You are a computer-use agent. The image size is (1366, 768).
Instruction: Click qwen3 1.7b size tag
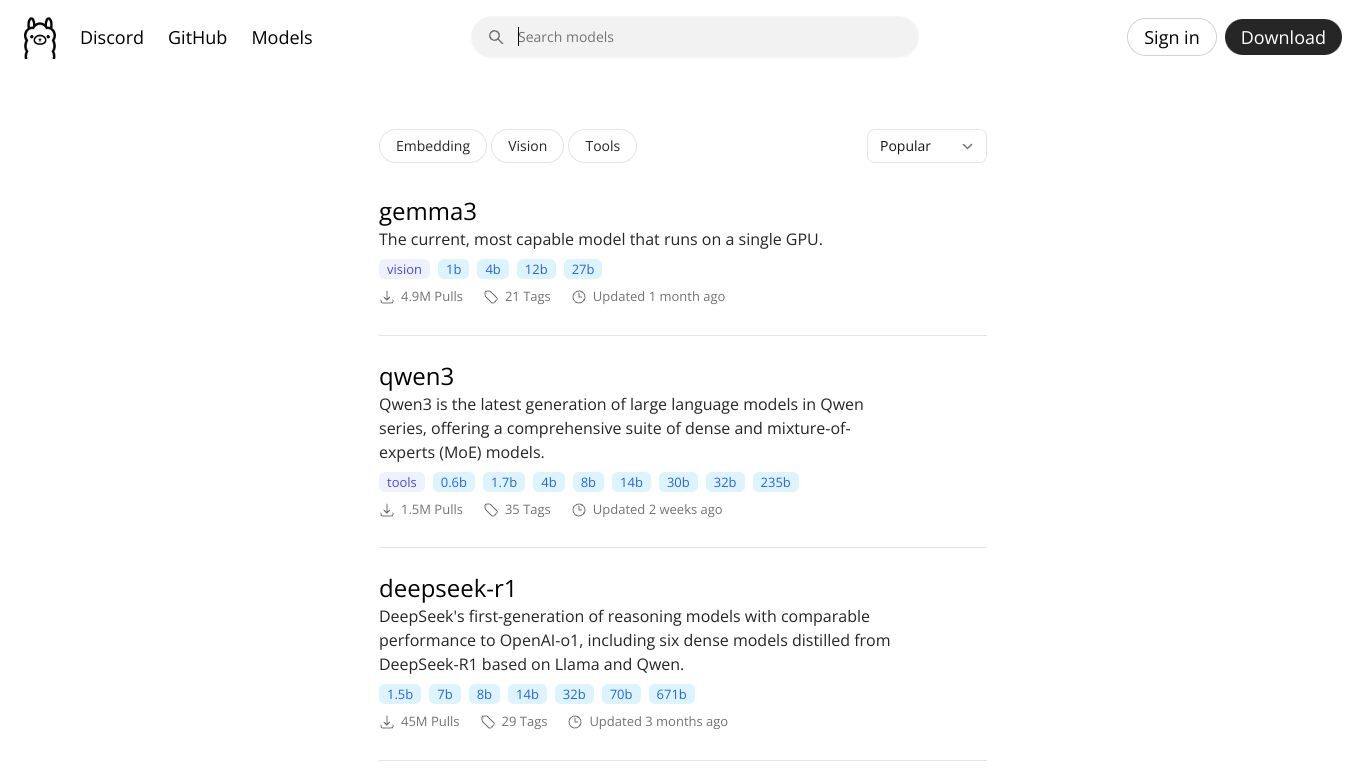[504, 482]
